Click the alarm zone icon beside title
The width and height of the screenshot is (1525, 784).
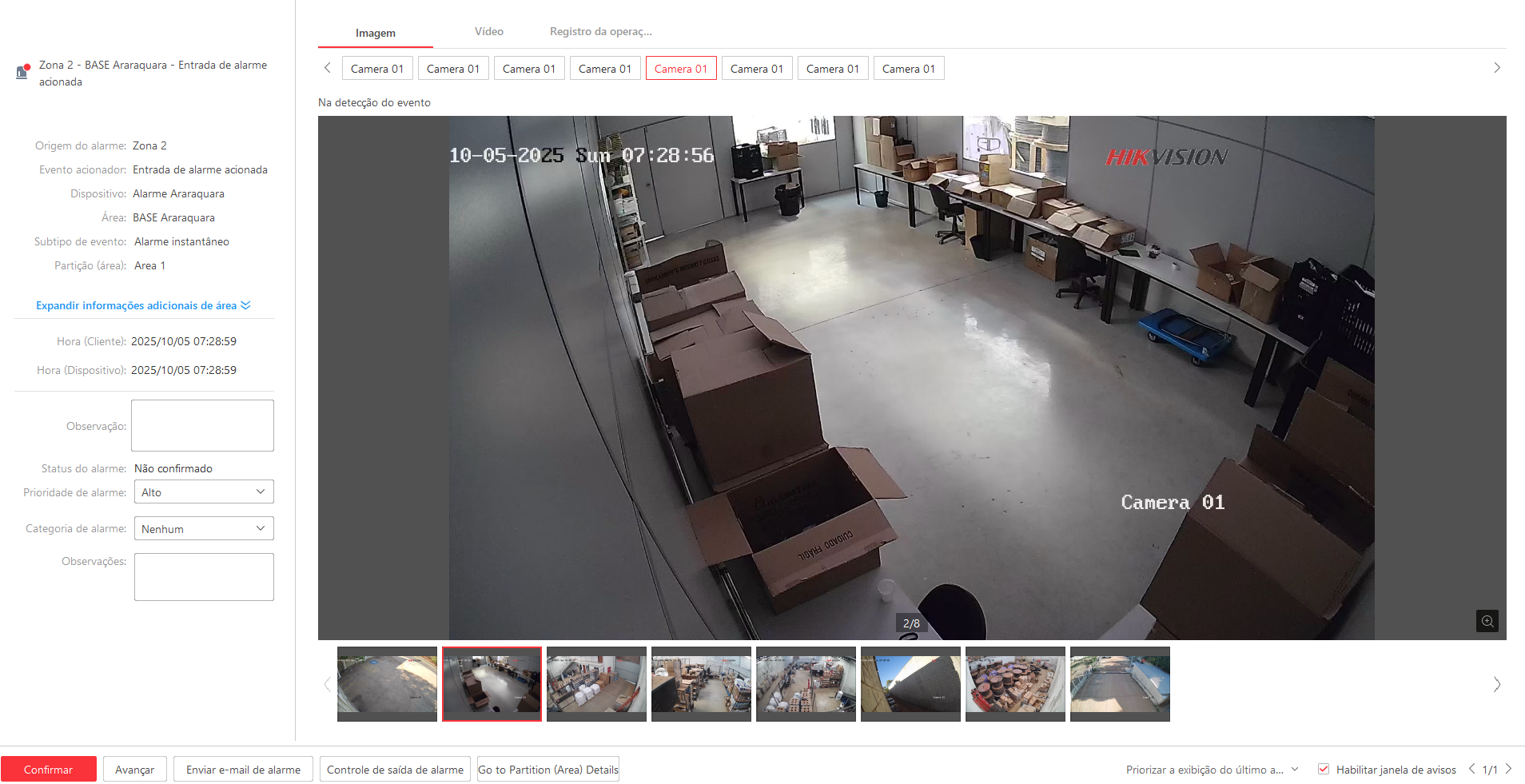pyautogui.click(x=22, y=72)
